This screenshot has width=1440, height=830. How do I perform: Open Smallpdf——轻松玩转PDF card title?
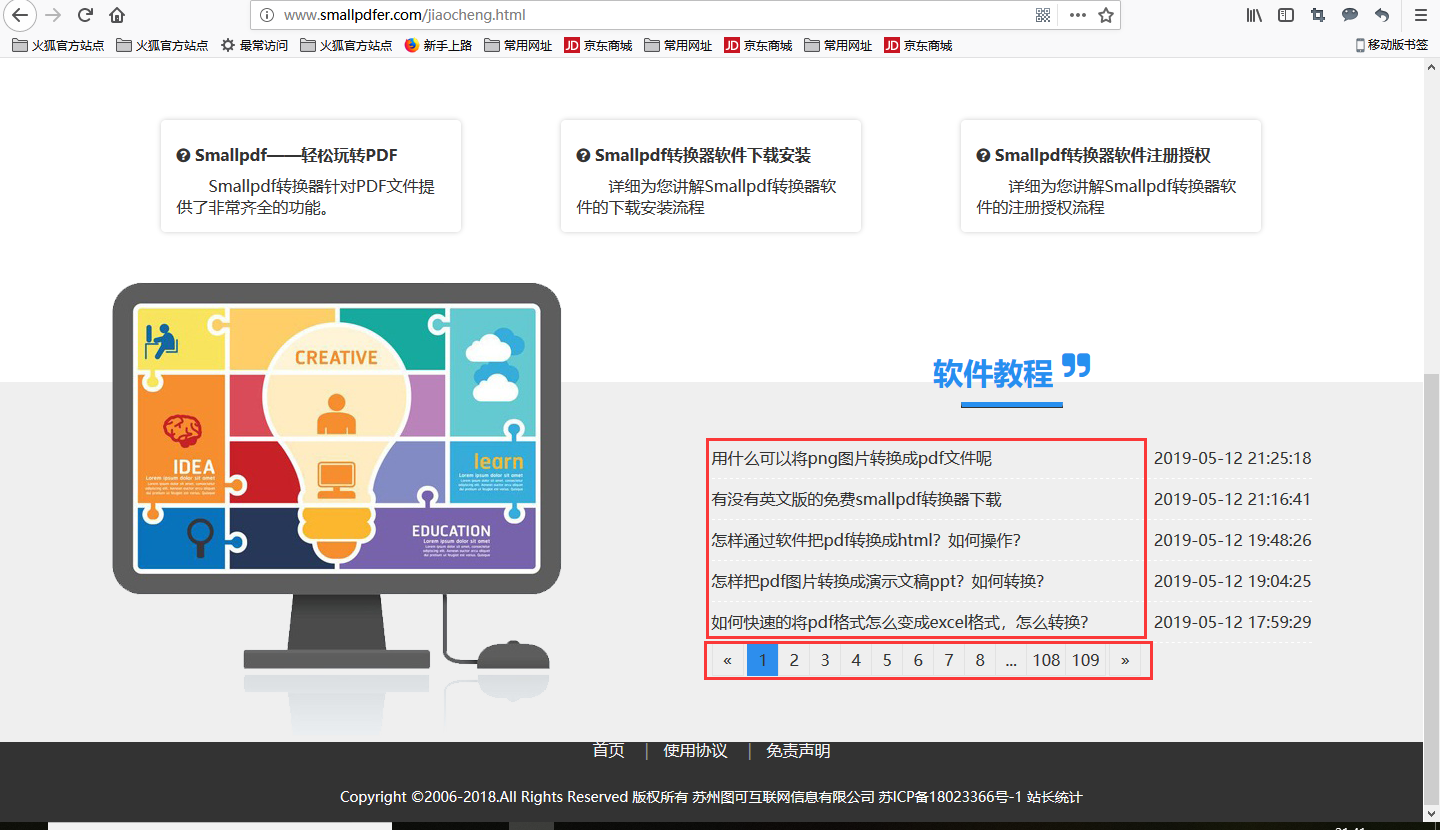coord(296,156)
